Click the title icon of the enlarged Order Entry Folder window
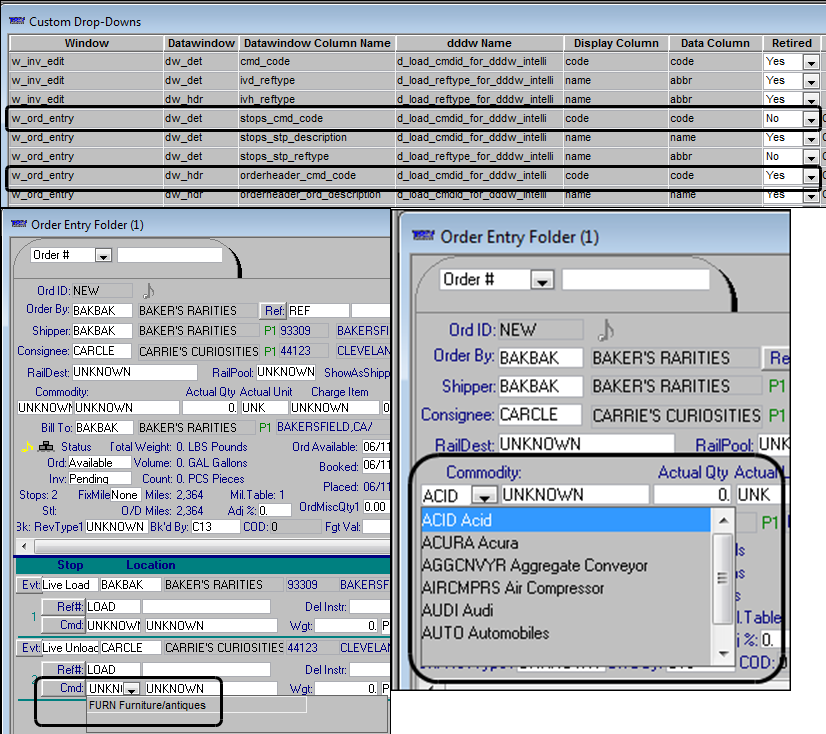826x734 pixels. 423,237
